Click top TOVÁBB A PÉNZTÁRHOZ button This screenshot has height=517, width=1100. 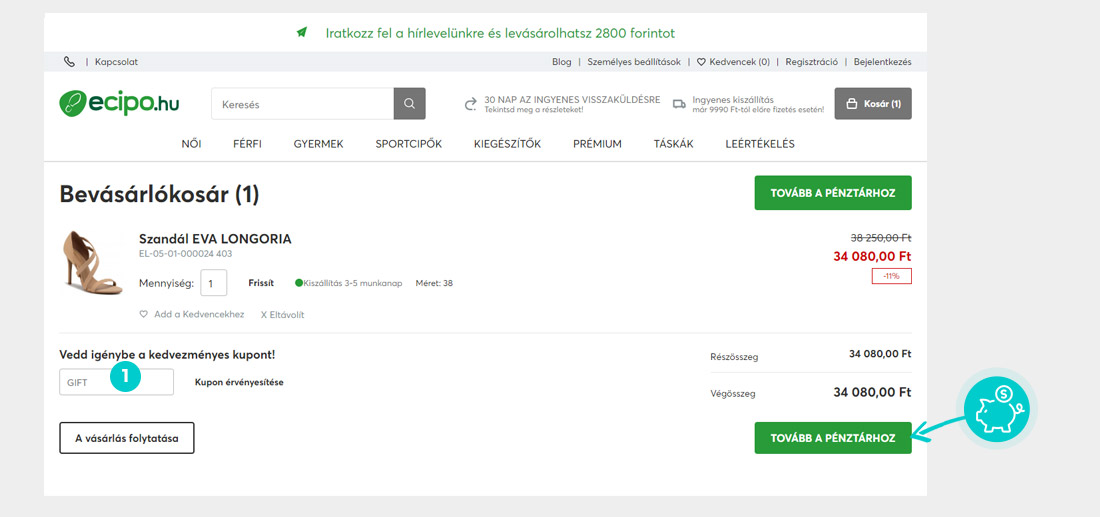click(833, 193)
